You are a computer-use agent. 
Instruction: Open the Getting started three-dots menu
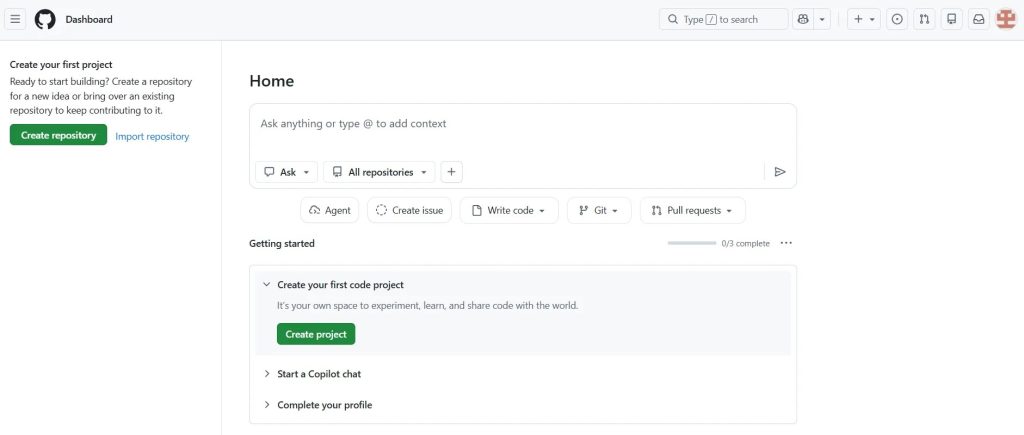(786, 243)
